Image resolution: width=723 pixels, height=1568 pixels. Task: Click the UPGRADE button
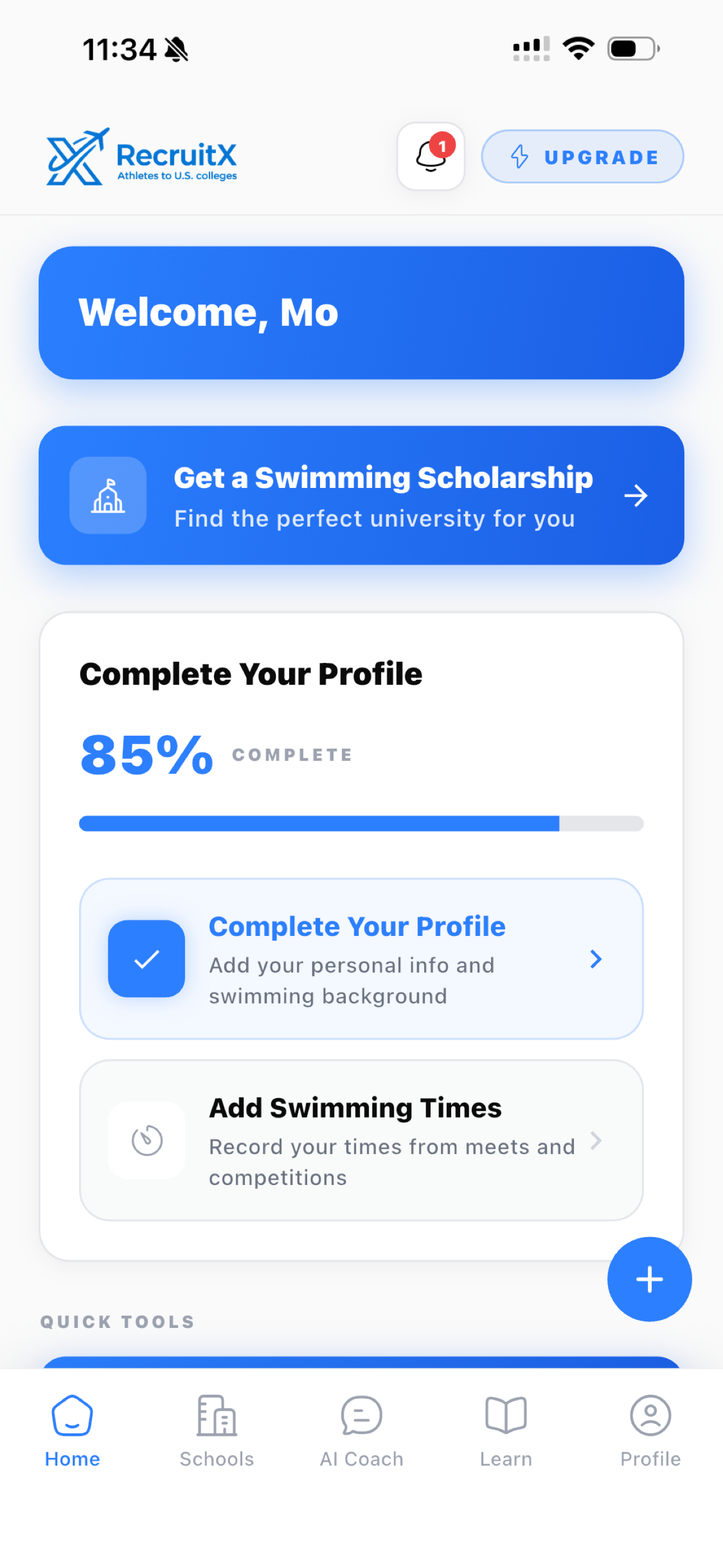tap(582, 156)
